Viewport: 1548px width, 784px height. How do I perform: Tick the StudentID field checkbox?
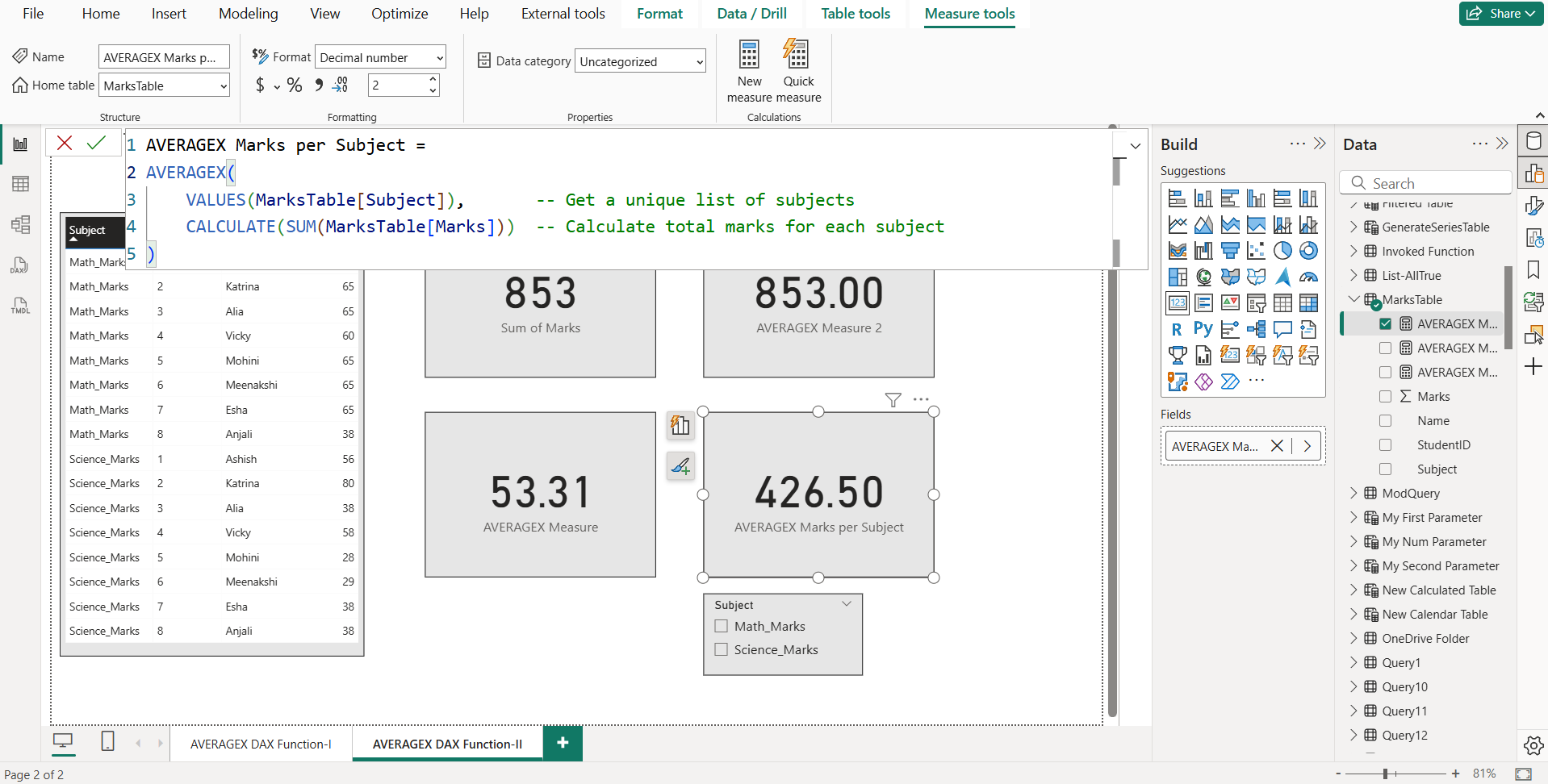1385,445
